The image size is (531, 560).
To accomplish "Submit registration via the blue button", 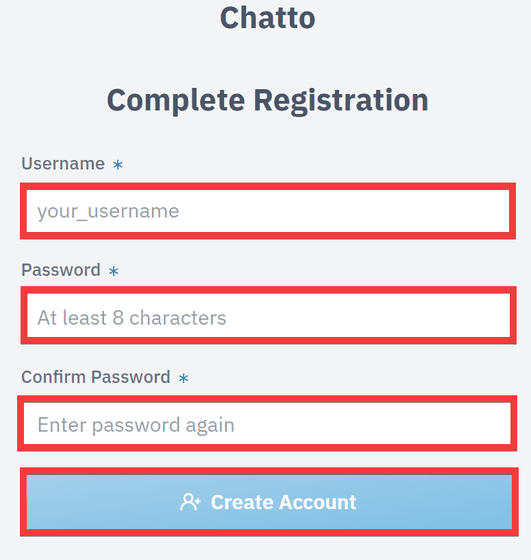I will (269, 502).
